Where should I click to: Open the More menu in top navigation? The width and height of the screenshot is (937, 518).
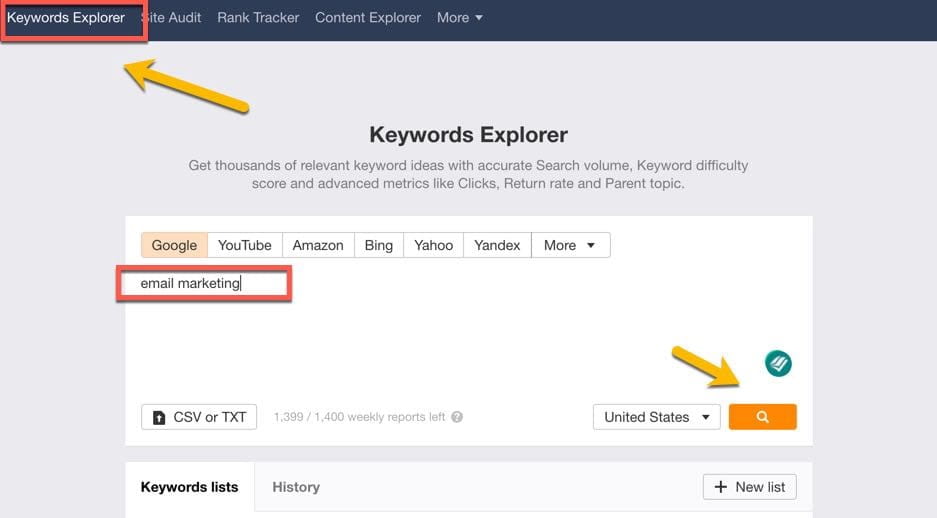coord(459,18)
